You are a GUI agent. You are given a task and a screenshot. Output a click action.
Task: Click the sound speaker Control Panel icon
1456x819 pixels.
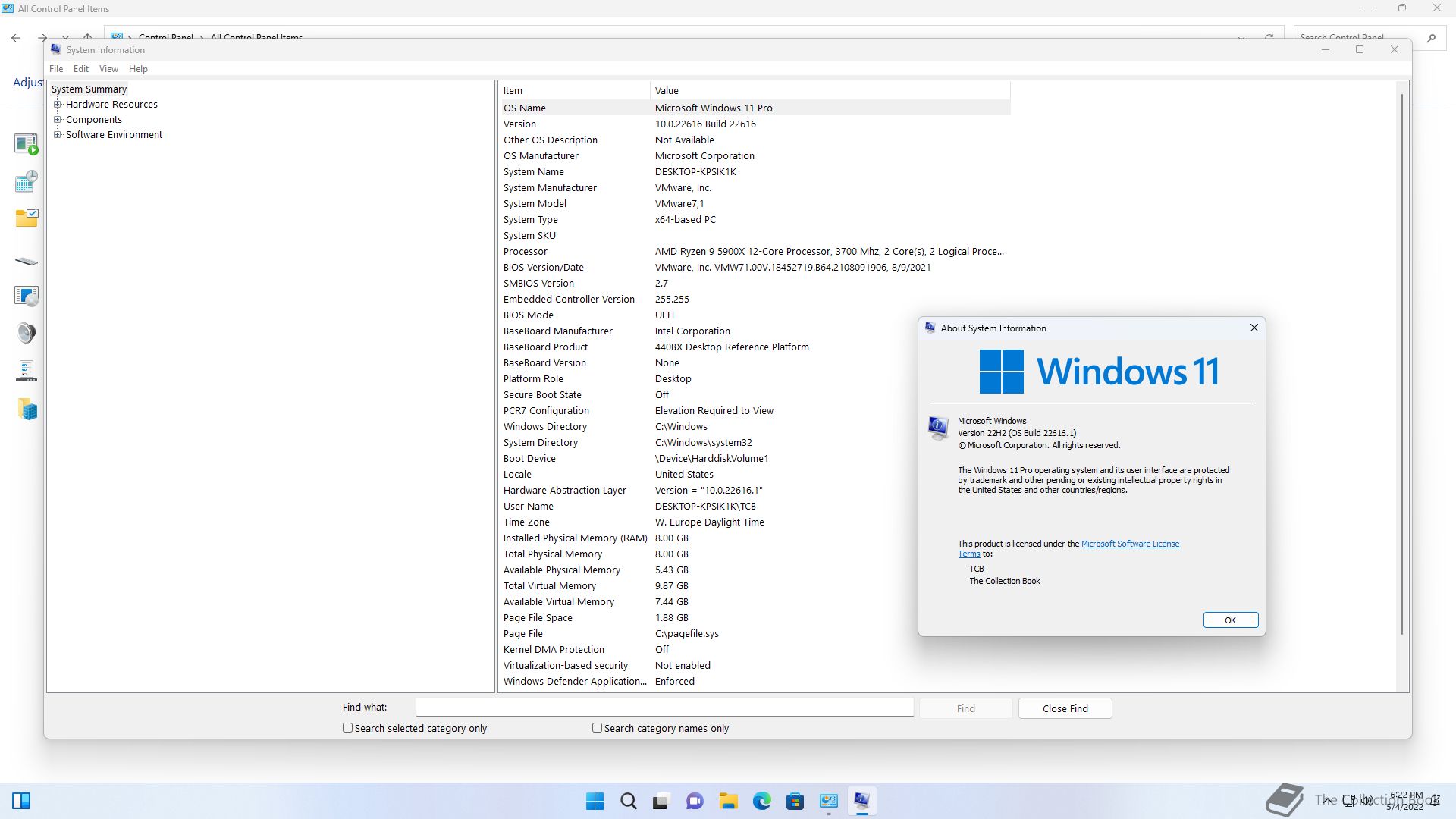pos(27,333)
